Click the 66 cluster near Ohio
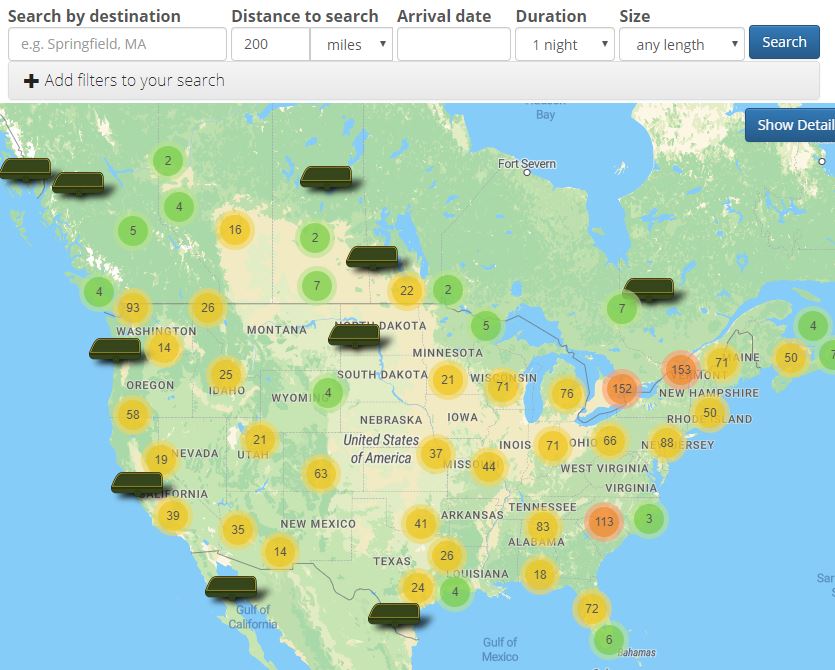Viewport: 835px width, 670px height. pyautogui.click(x=610, y=440)
